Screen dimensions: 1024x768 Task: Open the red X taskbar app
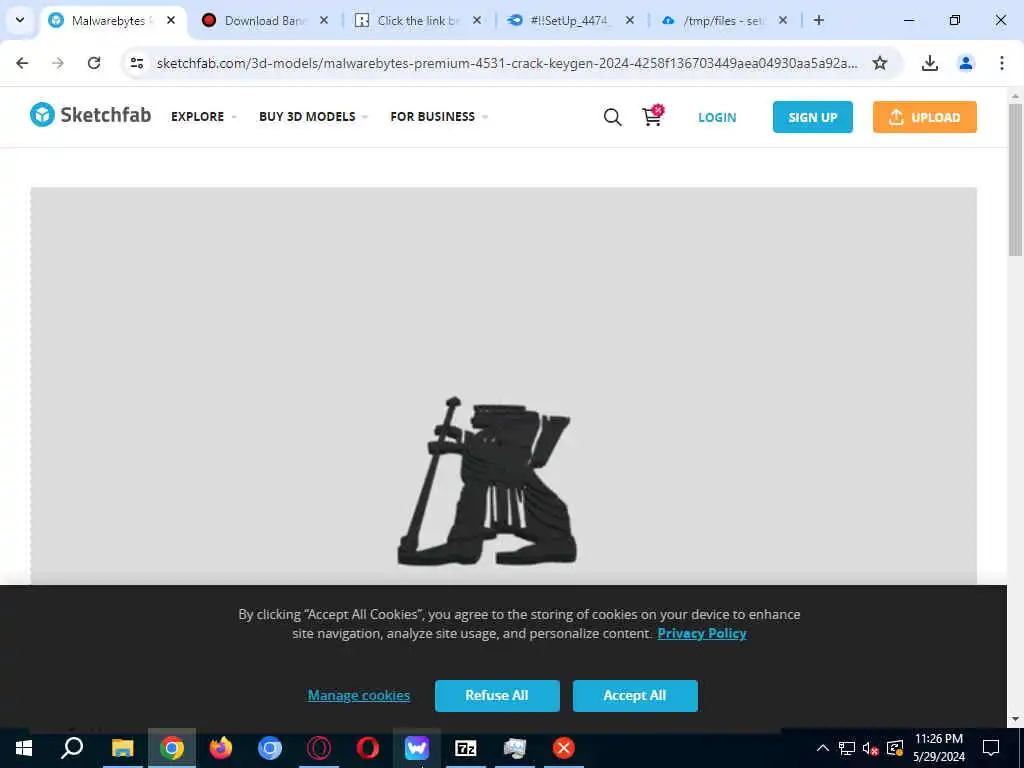pos(564,748)
